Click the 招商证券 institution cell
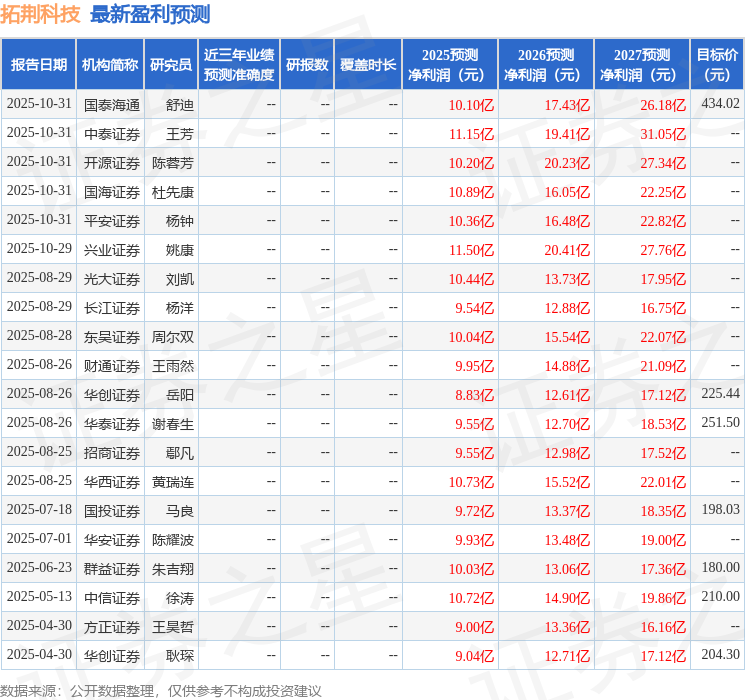The width and height of the screenshot is (745, 700). point(112,453)
